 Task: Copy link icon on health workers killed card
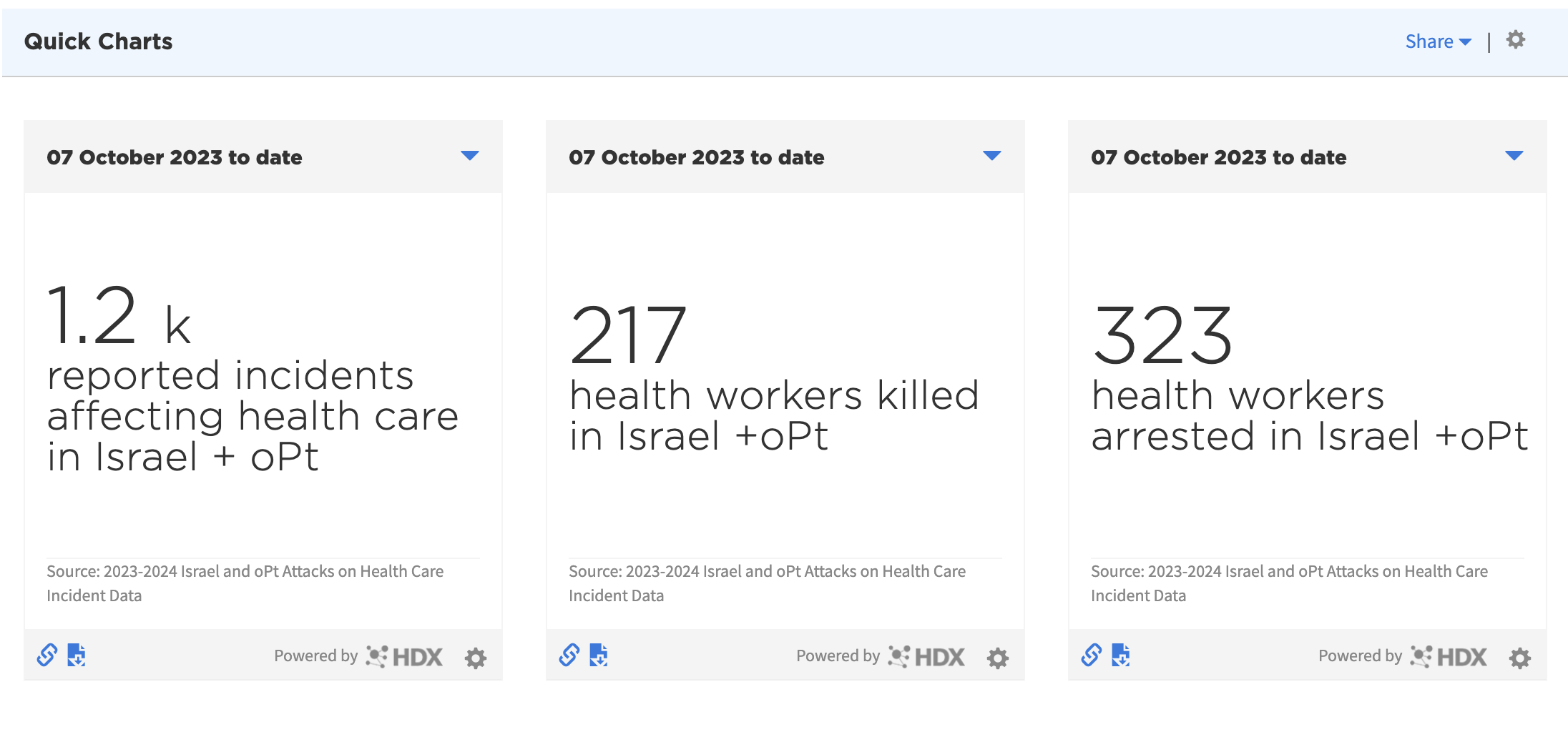[569, 655]
